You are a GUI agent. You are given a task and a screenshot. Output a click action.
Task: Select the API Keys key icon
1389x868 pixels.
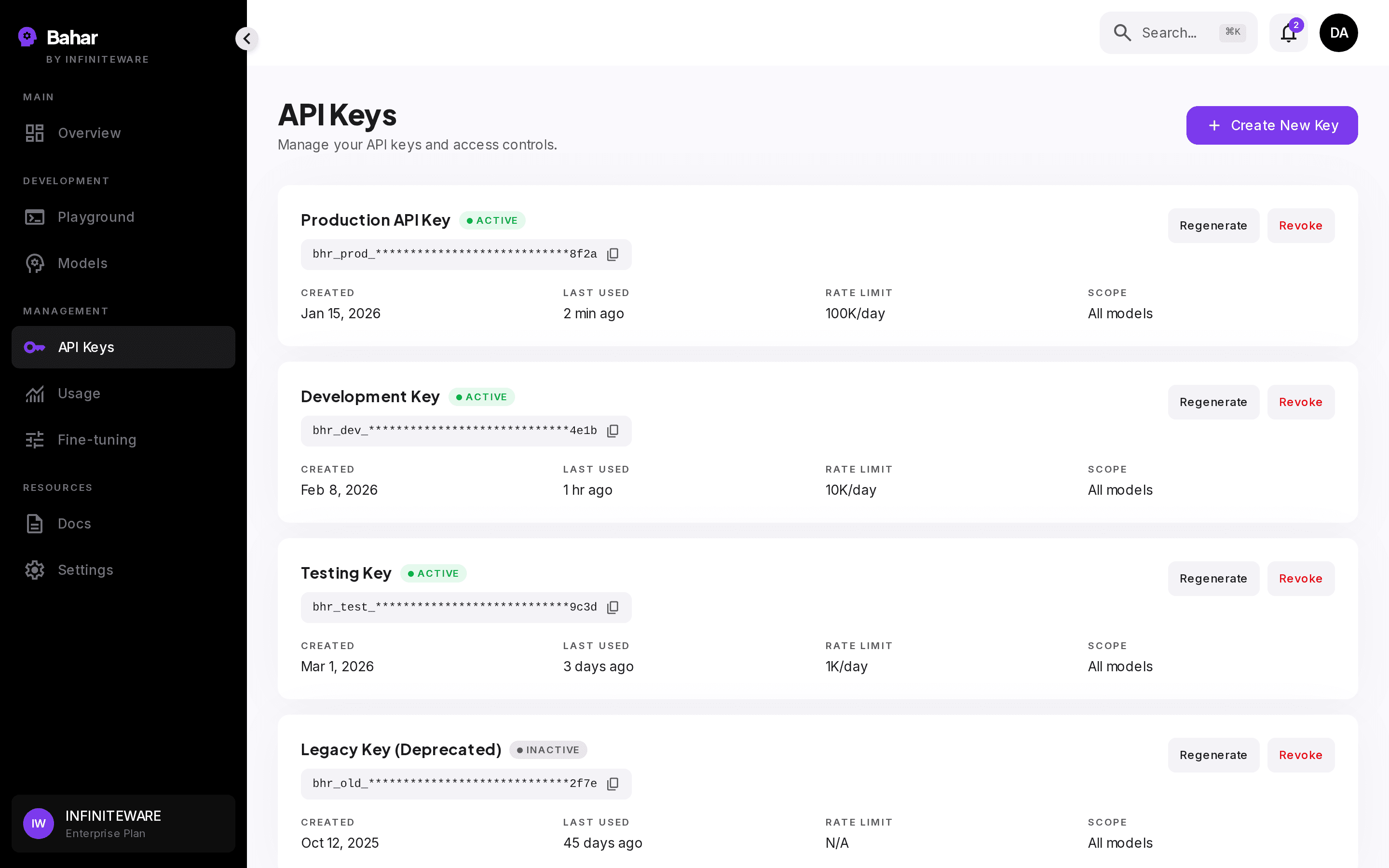[34, 347]
